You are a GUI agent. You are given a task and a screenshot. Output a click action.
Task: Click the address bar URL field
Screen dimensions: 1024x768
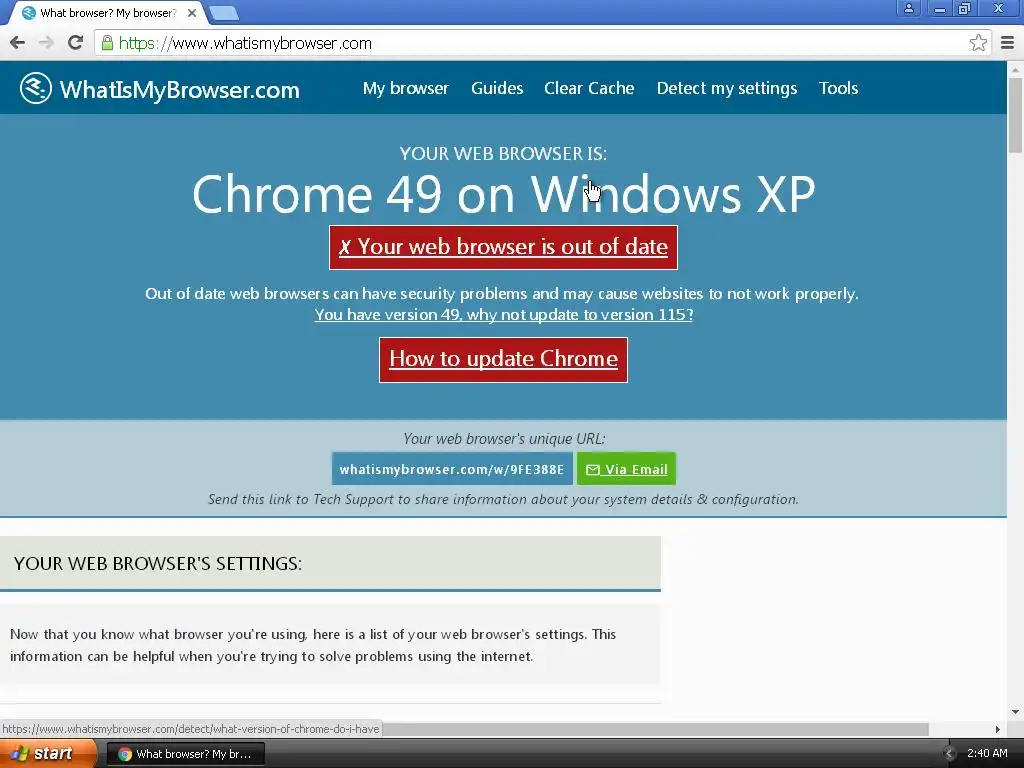[542, 43]
